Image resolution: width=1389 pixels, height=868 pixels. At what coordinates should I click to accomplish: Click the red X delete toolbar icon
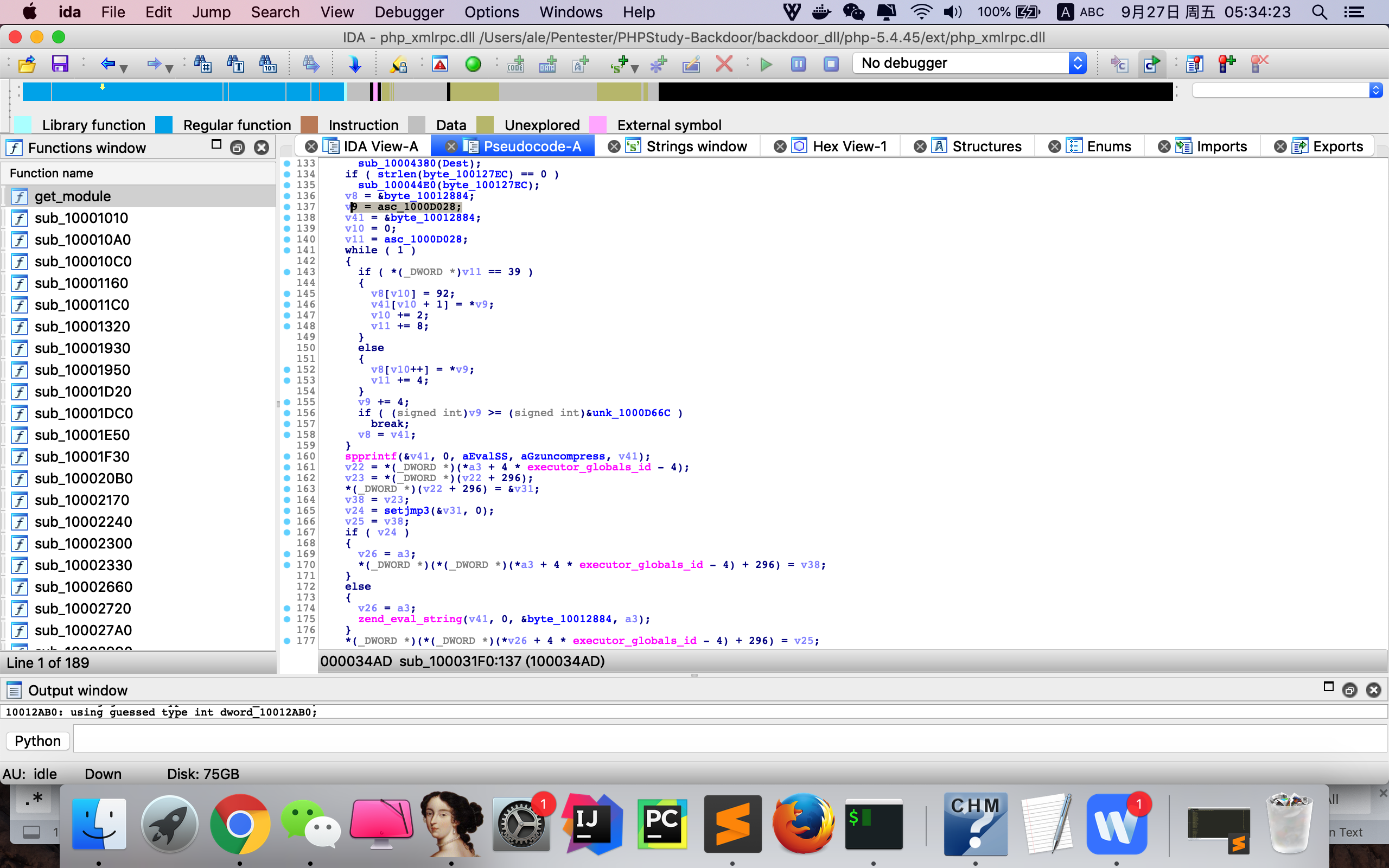[724, 63]
